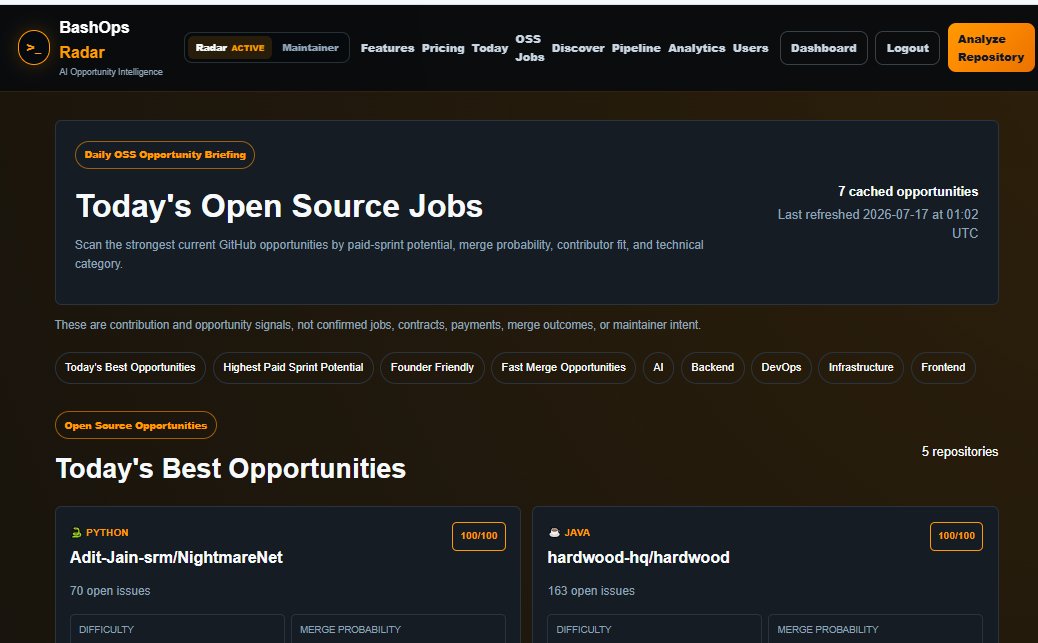
Task: Open OSS Jobs in navigation
Action: pos(530,48)
